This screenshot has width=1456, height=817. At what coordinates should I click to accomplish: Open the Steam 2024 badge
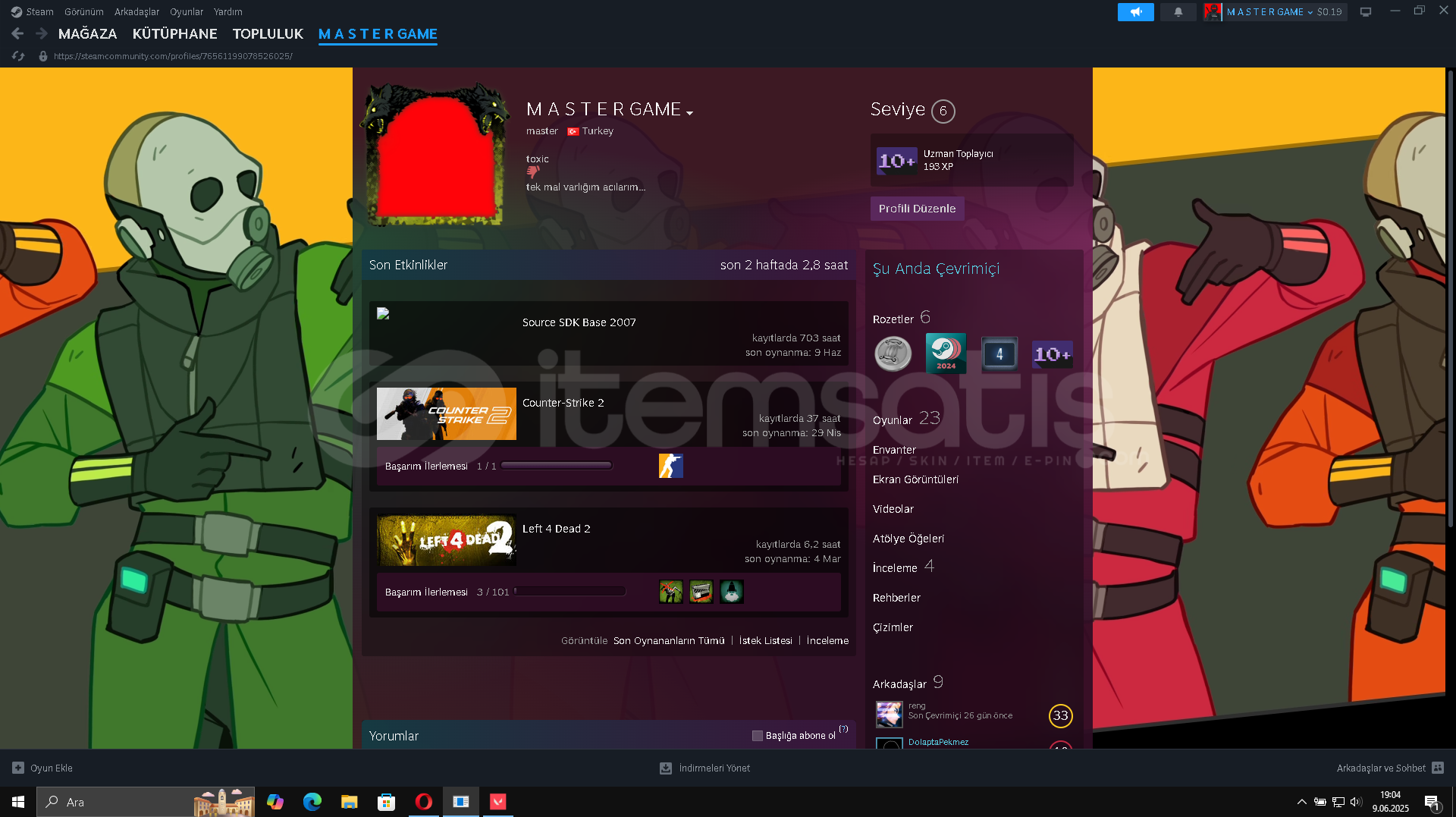[946, 354]
